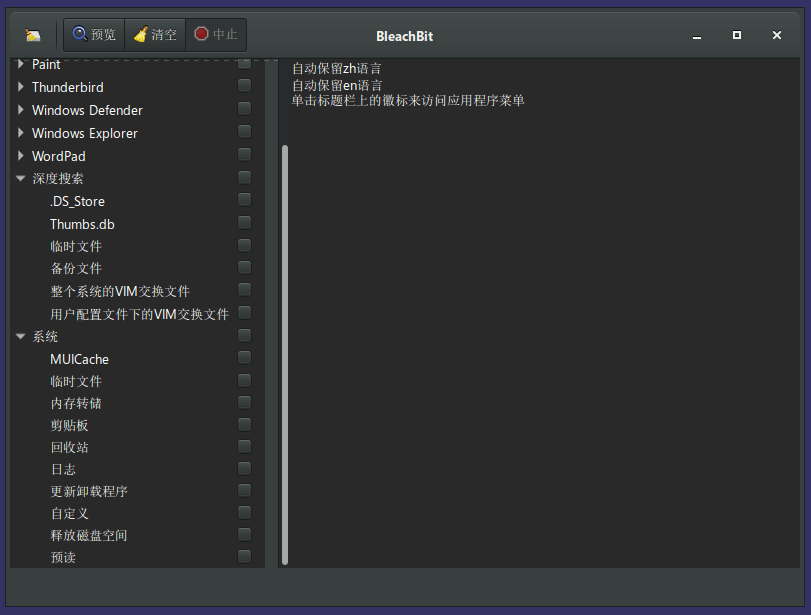
Task: Click the 自动保留zh语言 log line
Action: (x=337, y=68)
